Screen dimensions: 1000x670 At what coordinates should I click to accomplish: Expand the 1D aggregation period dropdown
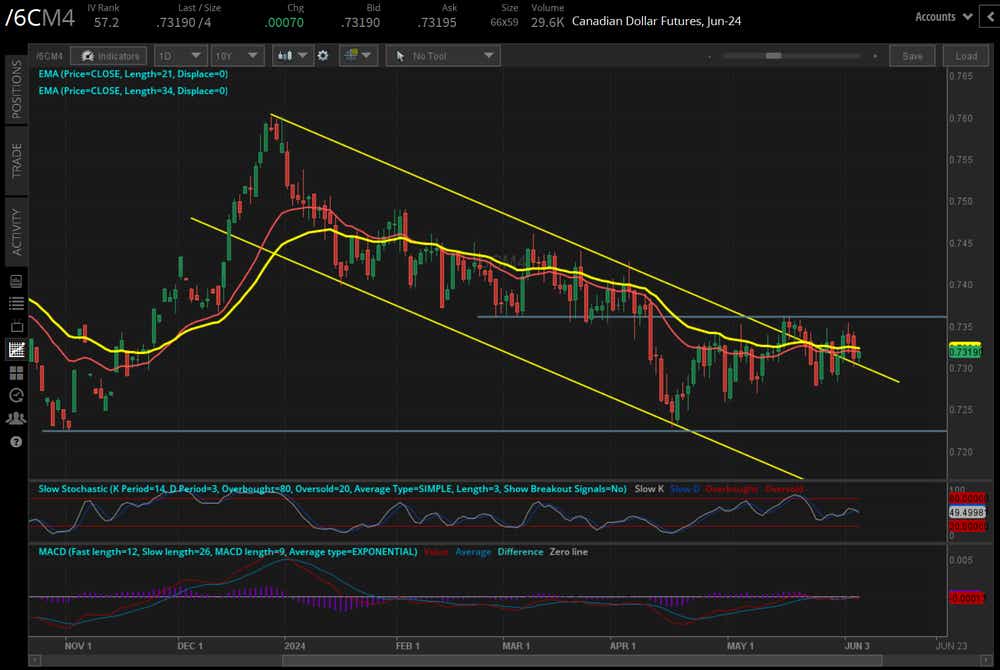pyautogui.click(x=181, y=56)
